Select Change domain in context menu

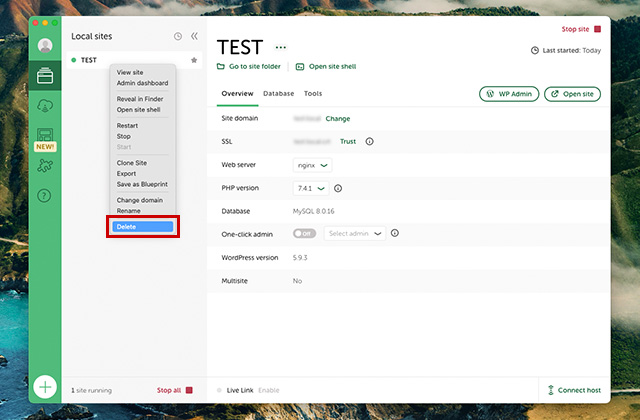coord(140,200)
